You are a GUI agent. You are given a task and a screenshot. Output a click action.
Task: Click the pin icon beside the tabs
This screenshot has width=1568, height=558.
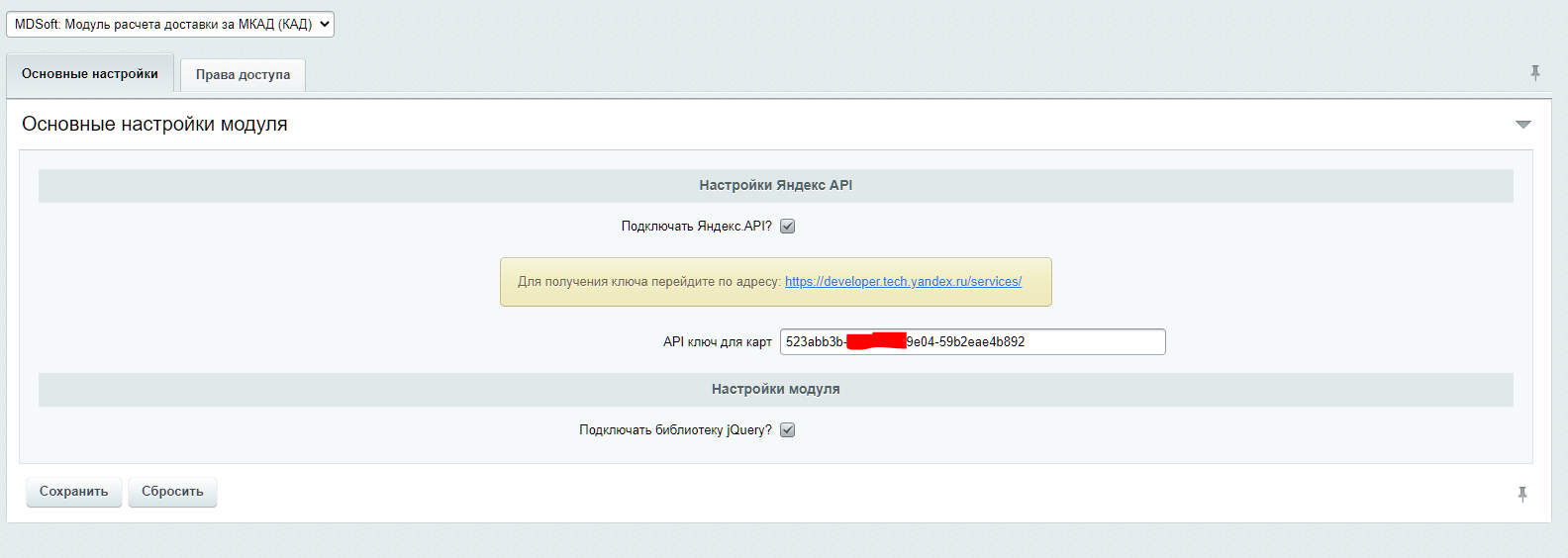1534,73
